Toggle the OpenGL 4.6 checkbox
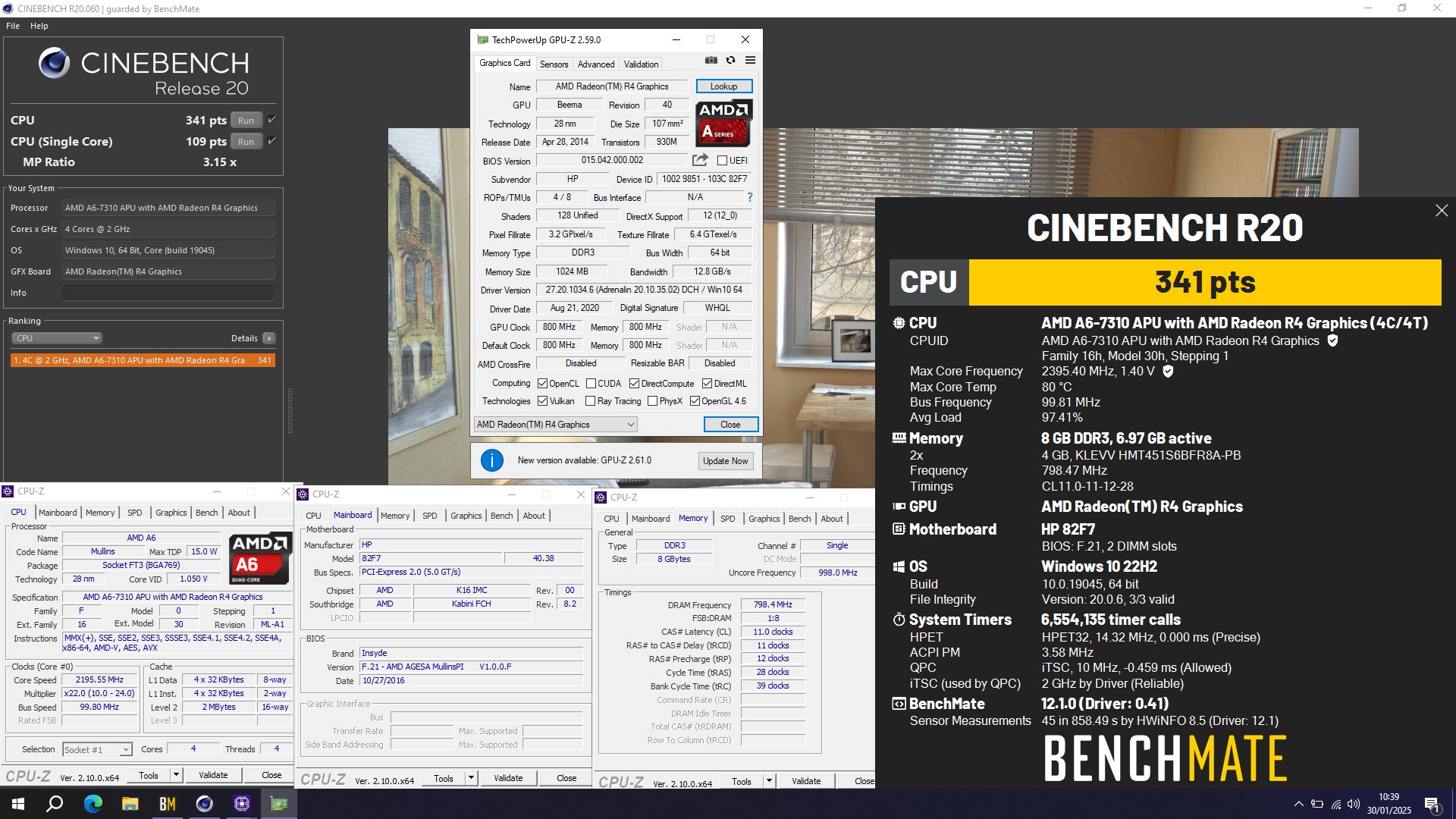The width and height of the screenshot is (1456, 819). (695, 400)
